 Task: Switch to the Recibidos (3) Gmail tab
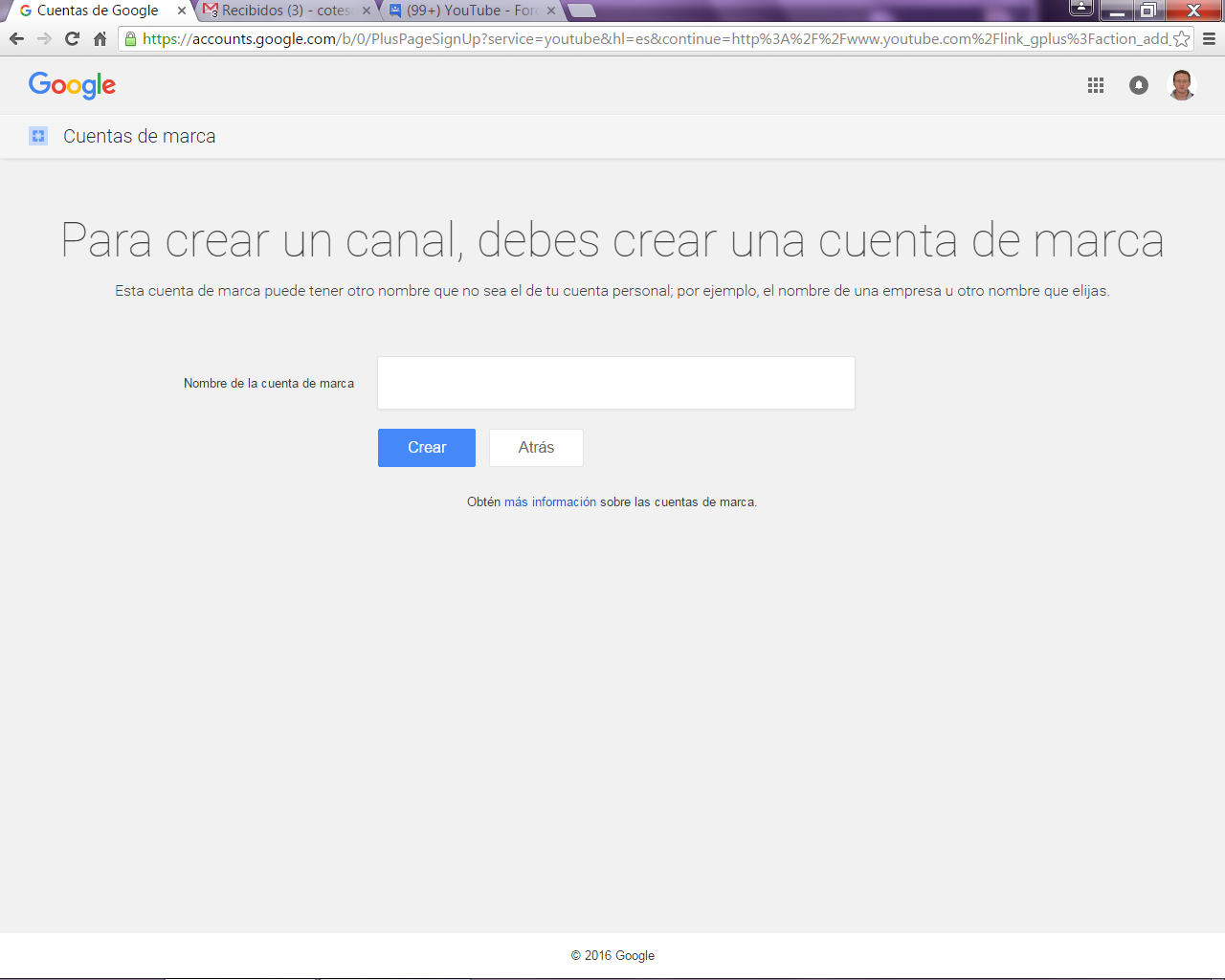285,11
